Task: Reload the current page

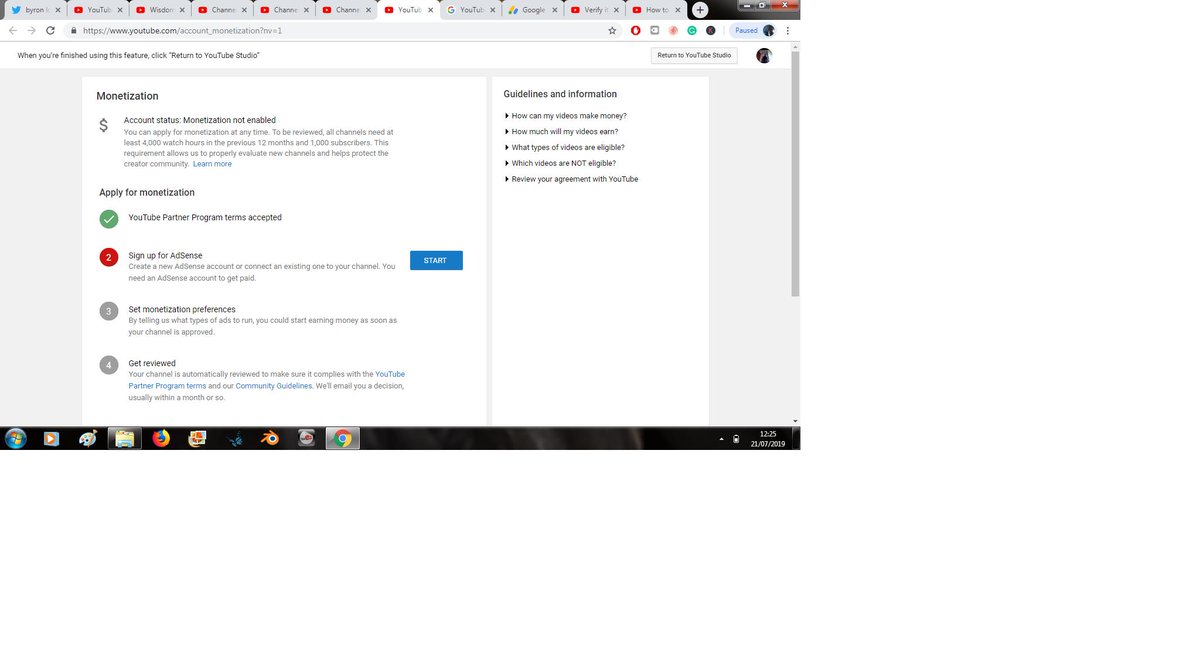Action: coord(50,31)
